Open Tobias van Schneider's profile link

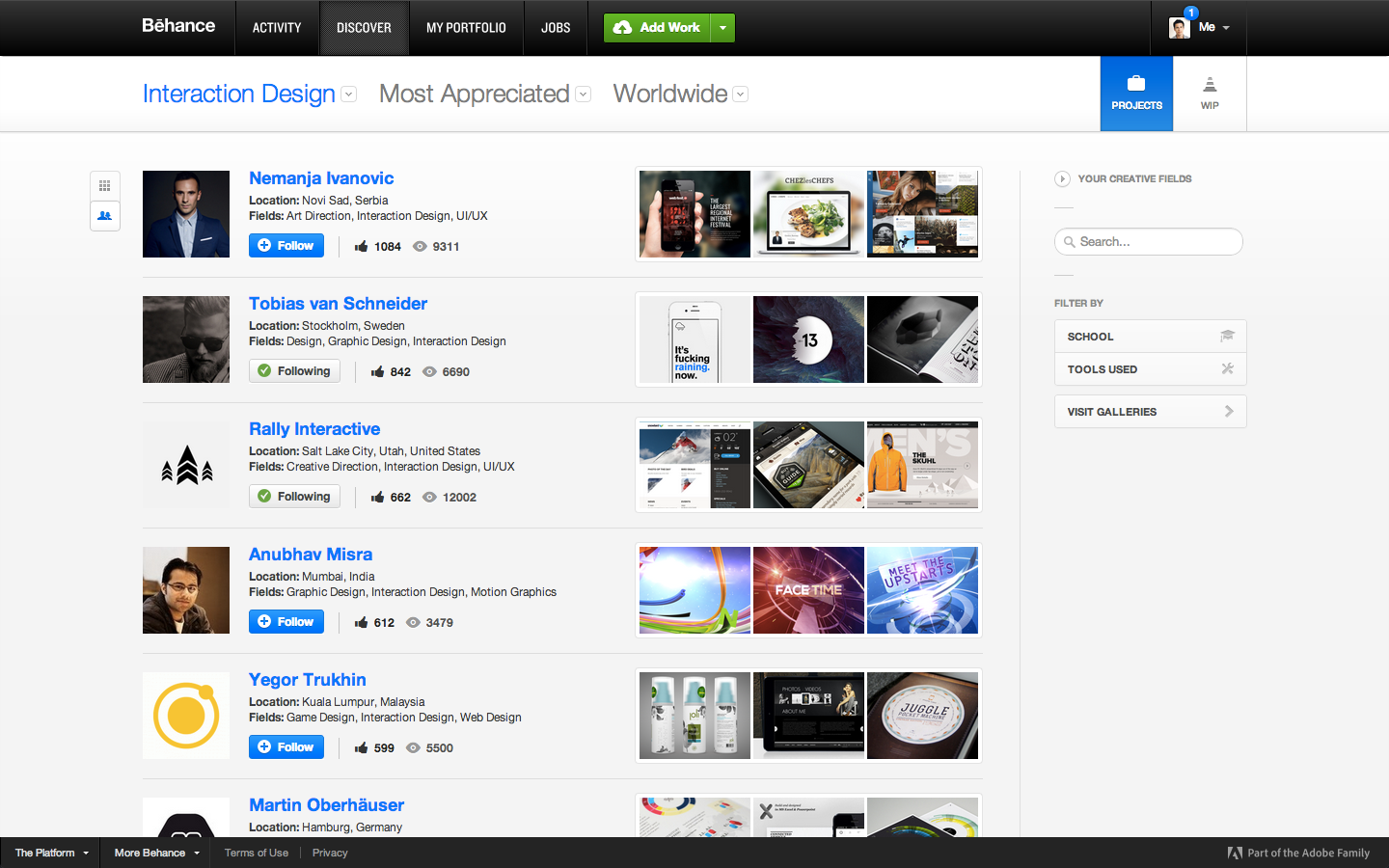click(x=338, y=304)
